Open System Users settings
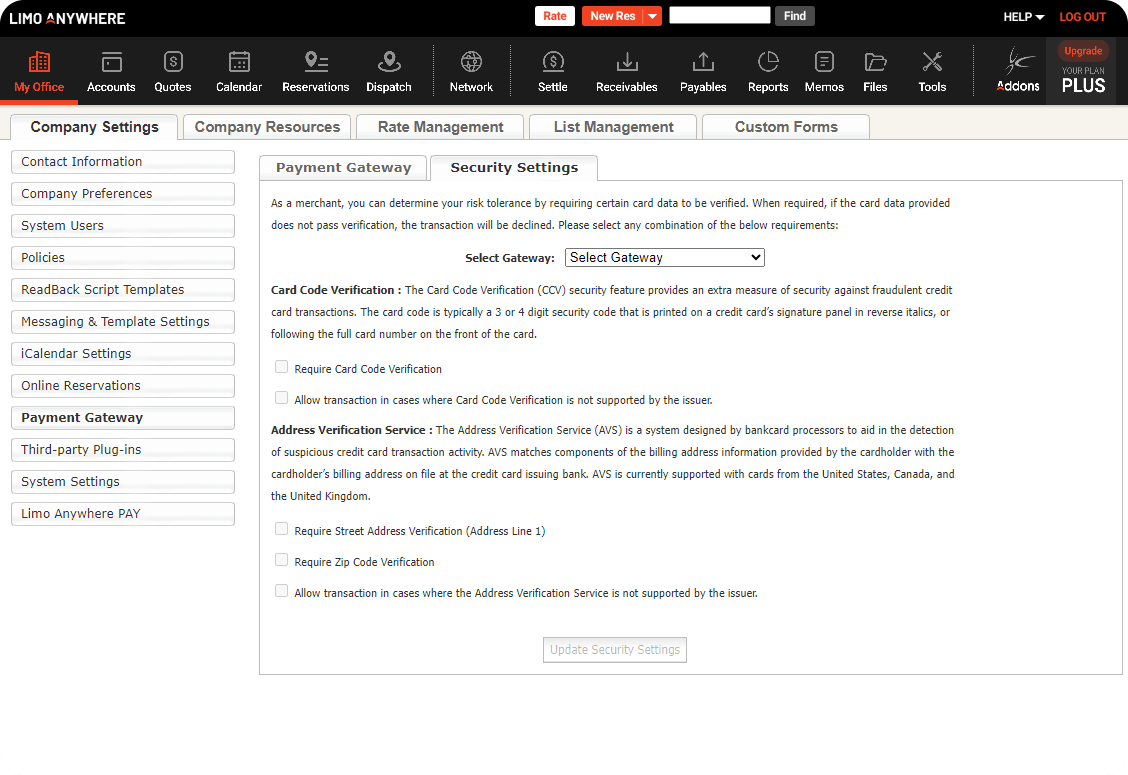The image size is (1128, 775). (123, 226)
